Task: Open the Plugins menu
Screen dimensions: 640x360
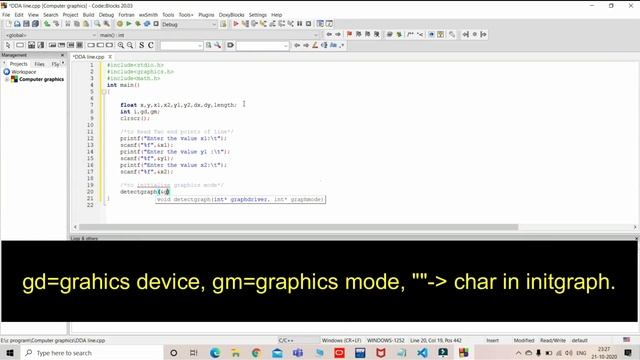Action: point(206,15)
